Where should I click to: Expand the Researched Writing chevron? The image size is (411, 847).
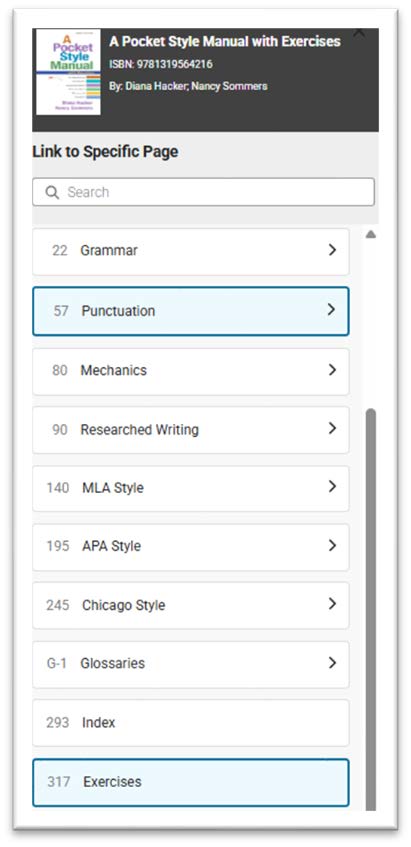tap(333, 428)
